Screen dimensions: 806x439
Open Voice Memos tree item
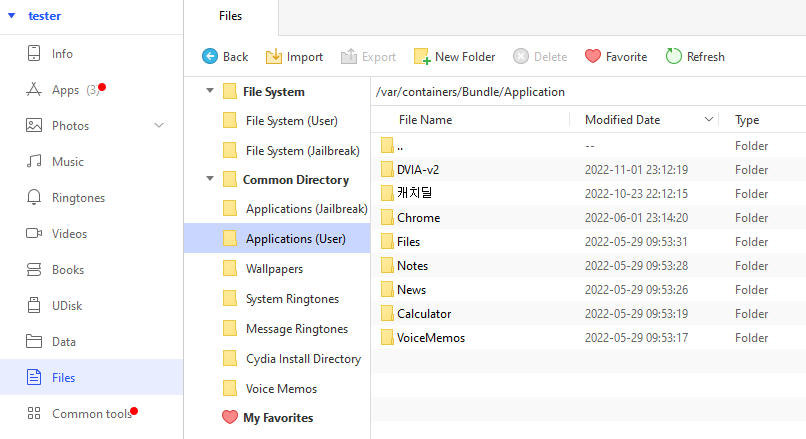(281, 389)
